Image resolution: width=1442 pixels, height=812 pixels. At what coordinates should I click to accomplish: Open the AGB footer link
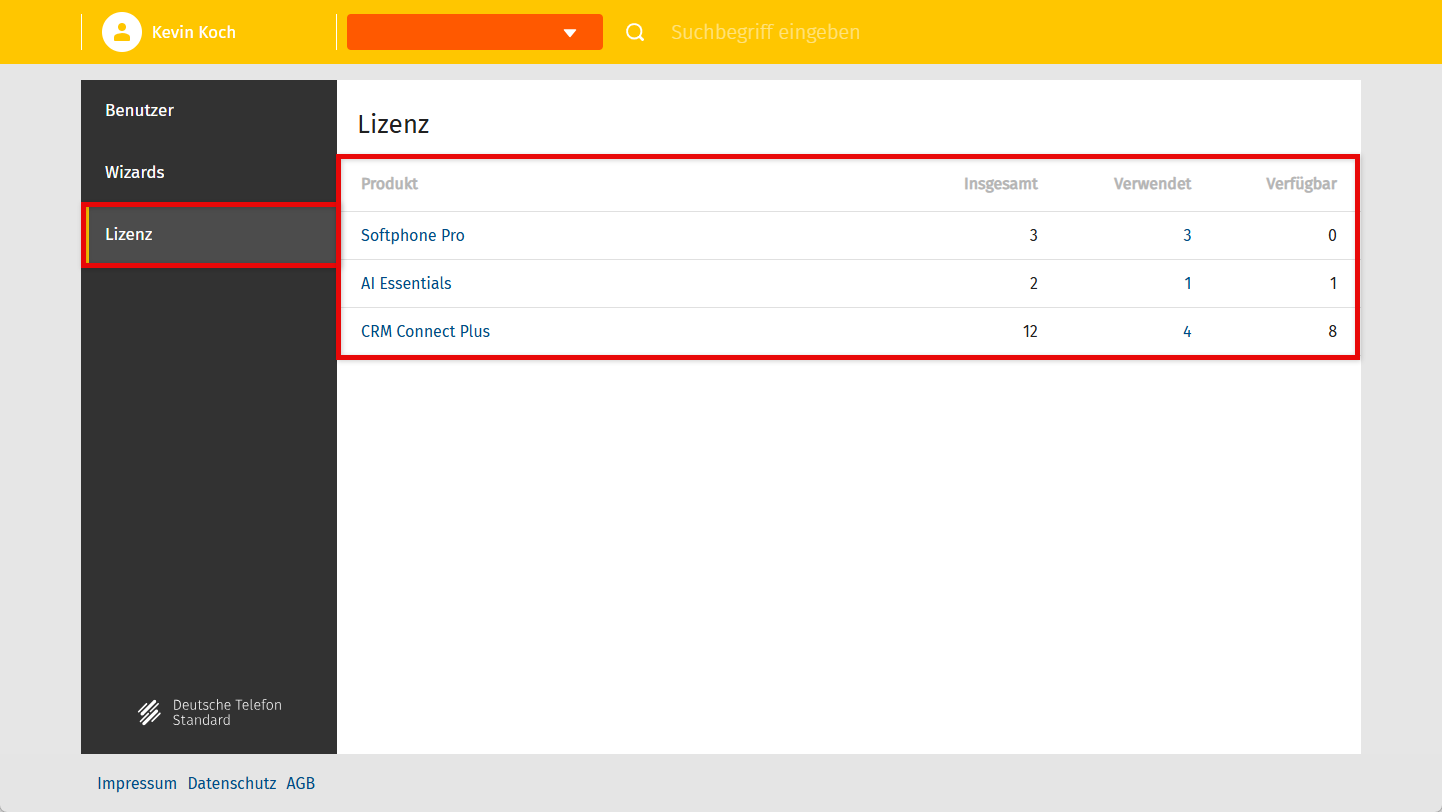coord(300,783)
